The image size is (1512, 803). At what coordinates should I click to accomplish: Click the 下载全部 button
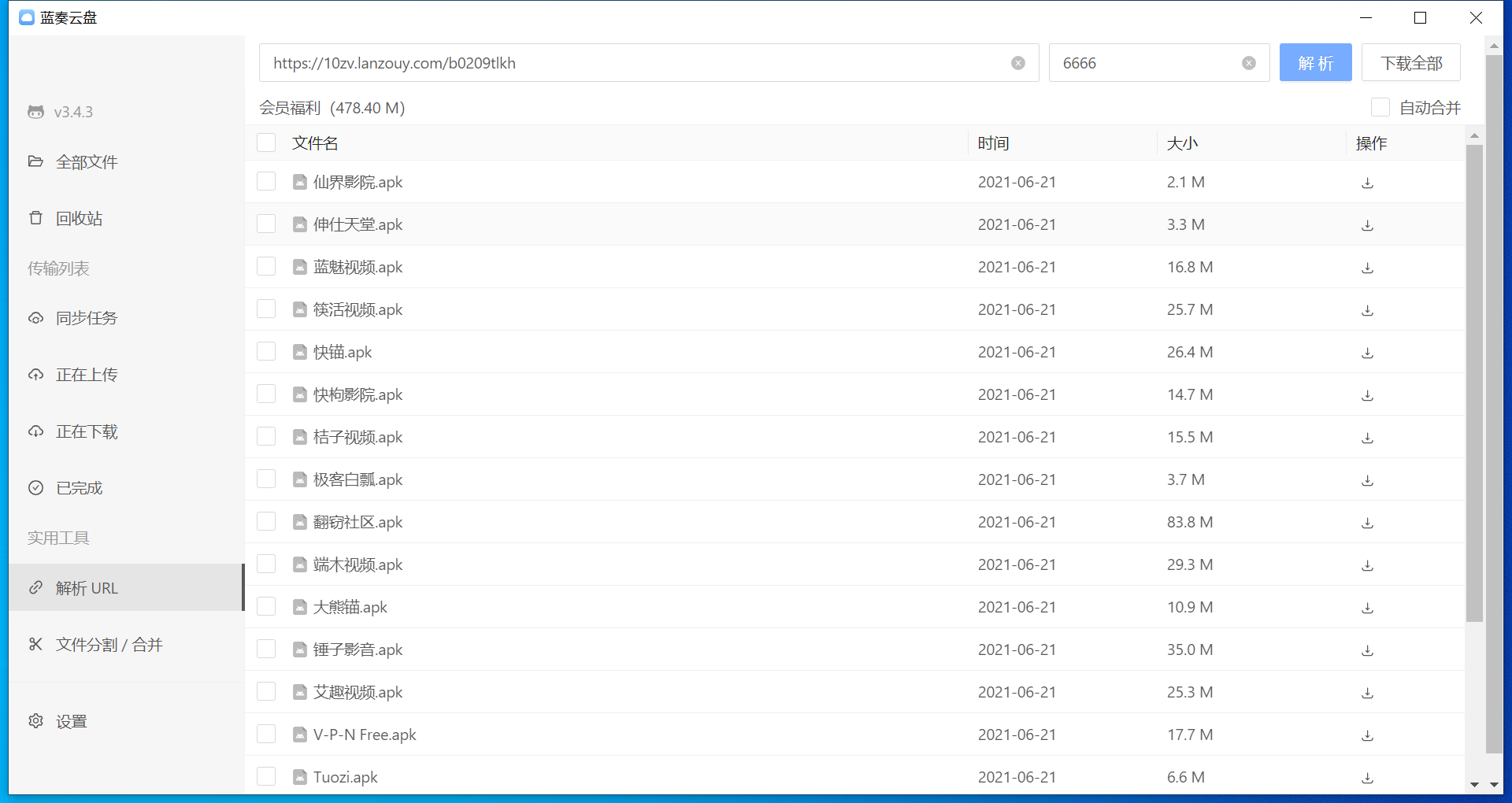coord(1411,62)
